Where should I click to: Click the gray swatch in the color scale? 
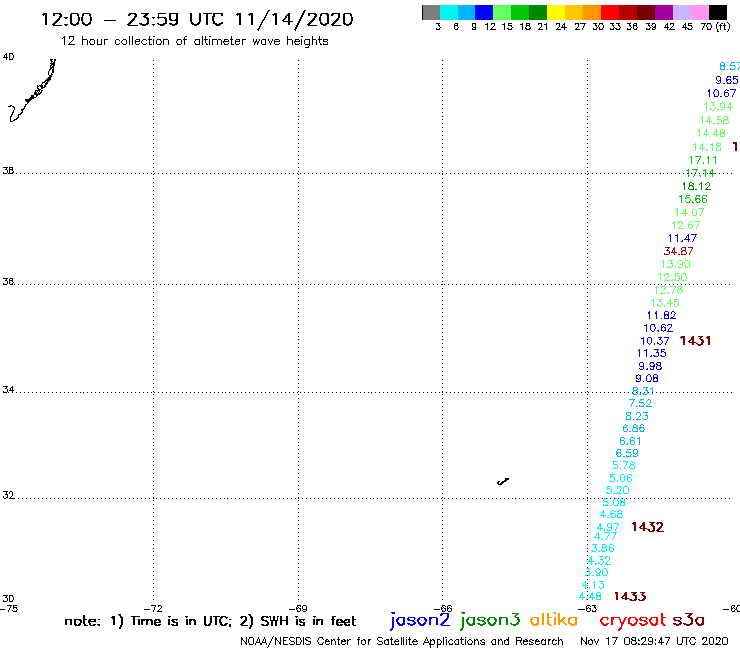(x=431, y=12)
